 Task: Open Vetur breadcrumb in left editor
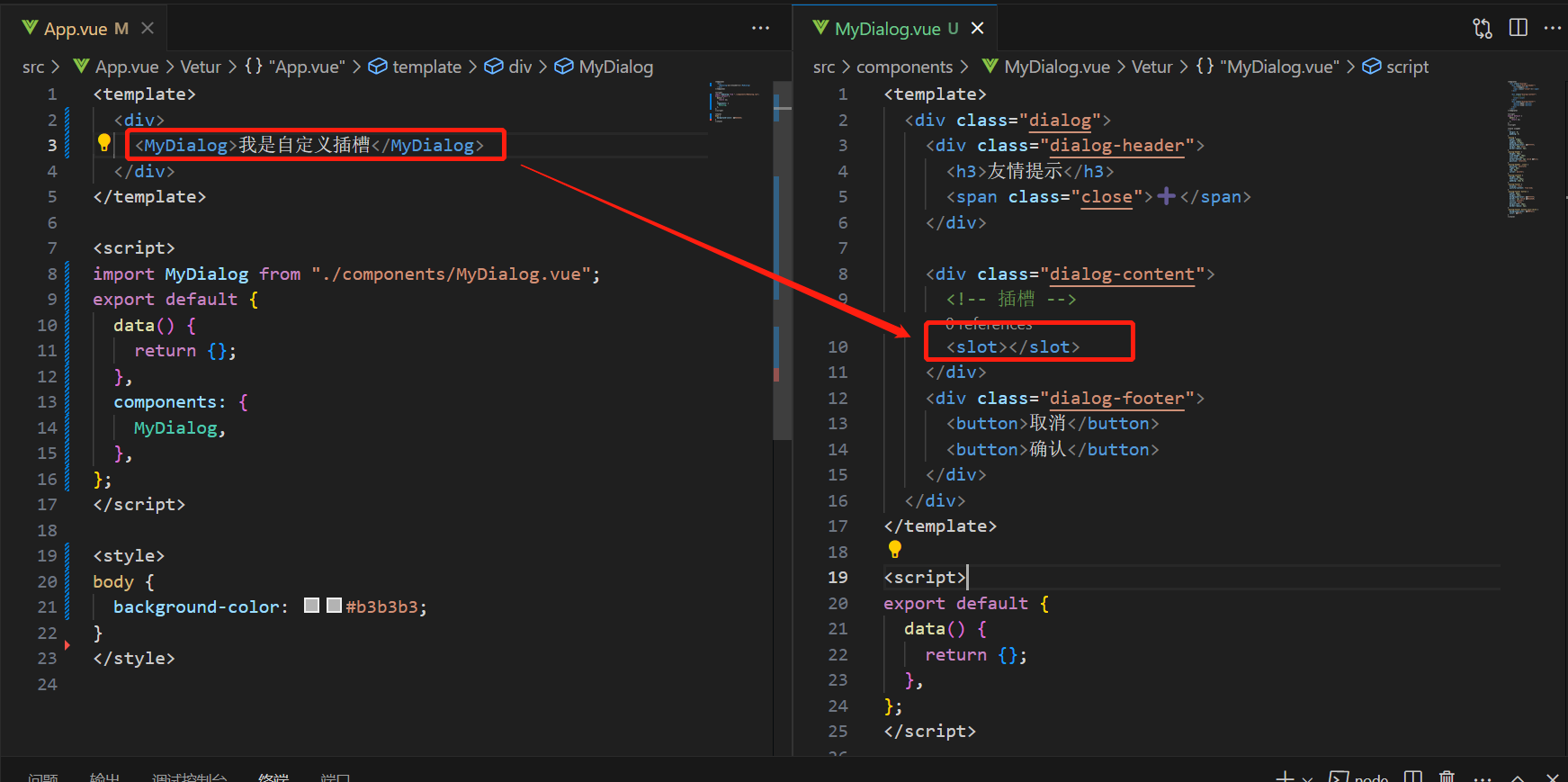coord(201,67)
